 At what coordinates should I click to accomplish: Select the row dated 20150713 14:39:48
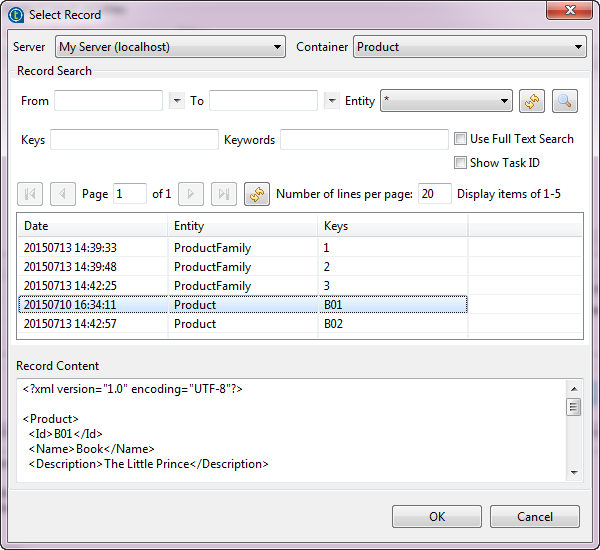[243, 267]
